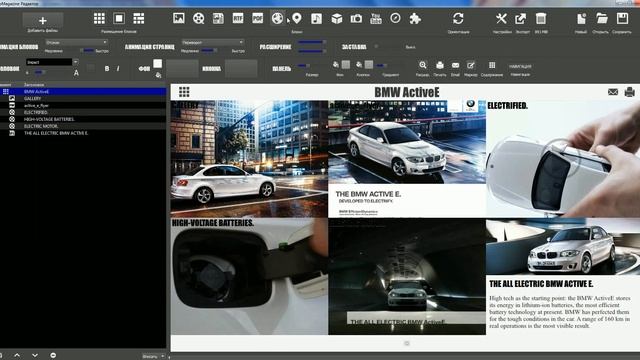
Task: Click the orientation rotate arrows icon
Action: coord(458,18)
